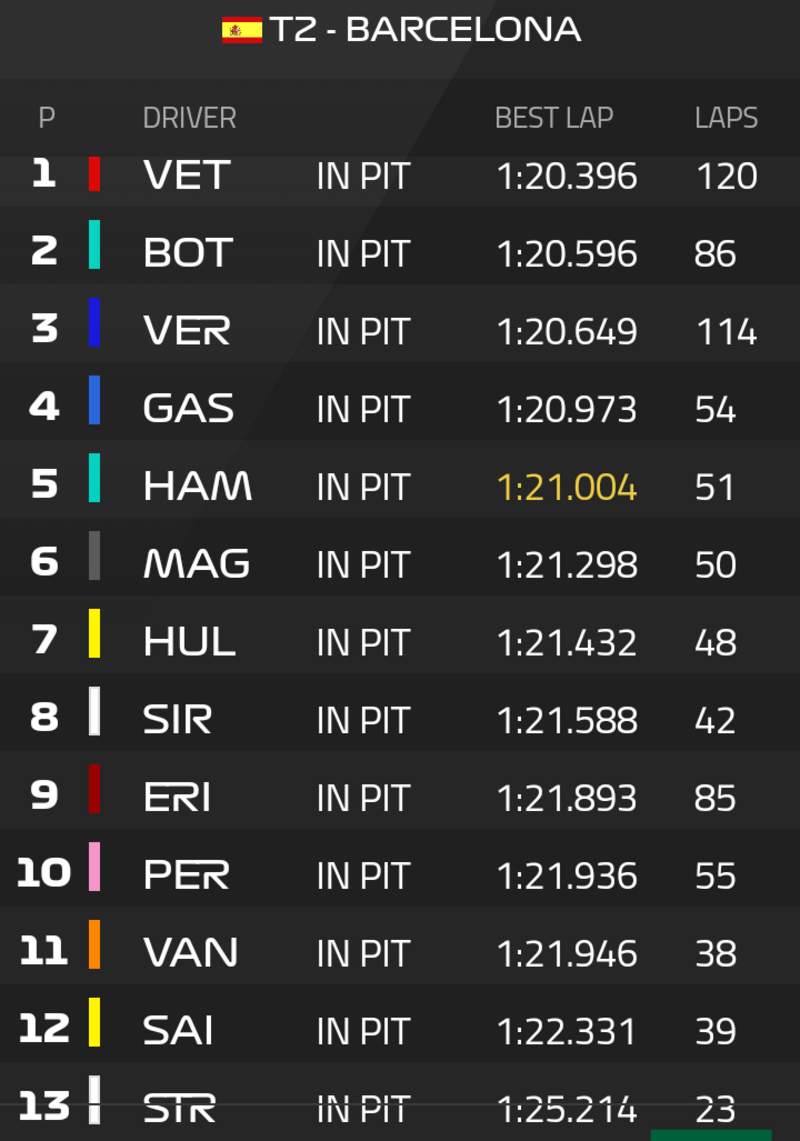Image resolution: width=800 pixels, height=1141 pixels.
Task: Click the orange color bar beside VAN
Action: 94,945
